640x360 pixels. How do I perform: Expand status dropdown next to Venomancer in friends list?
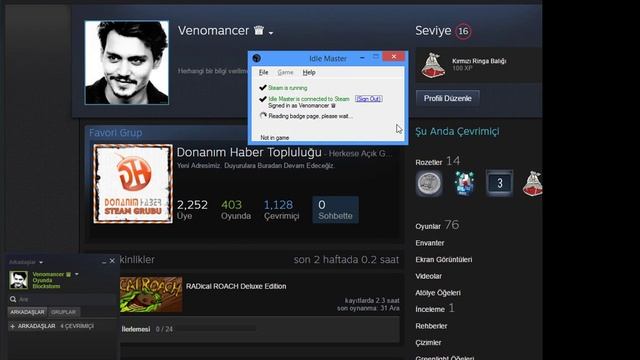point(77,274)
